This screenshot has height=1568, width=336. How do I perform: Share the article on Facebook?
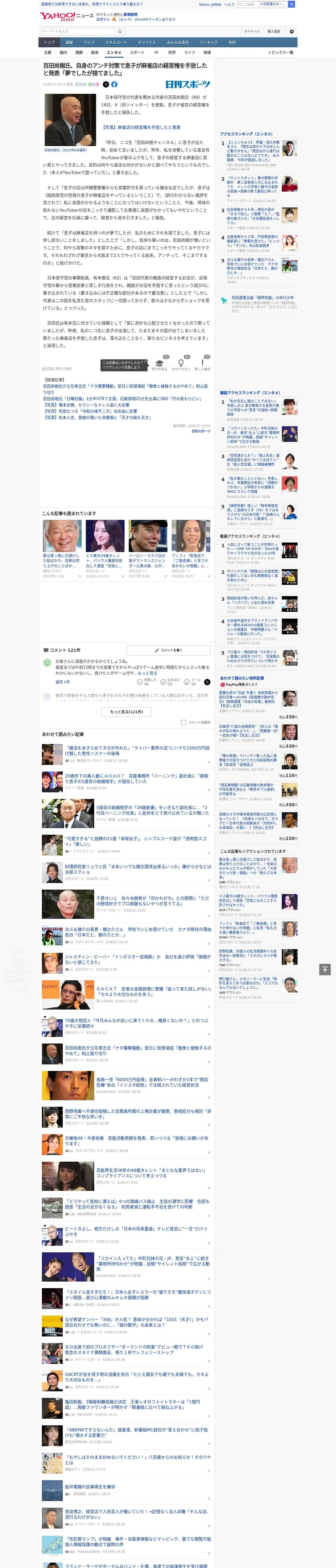(114, 85)
